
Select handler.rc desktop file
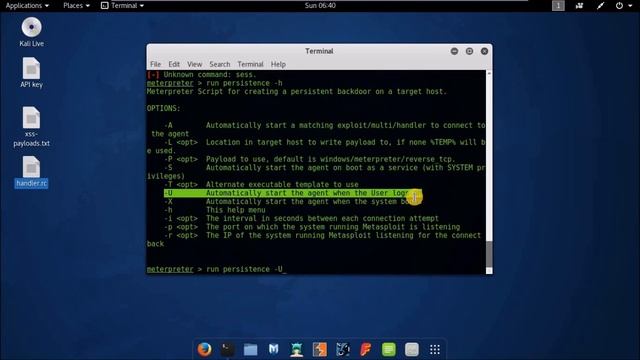pos(31,172)
